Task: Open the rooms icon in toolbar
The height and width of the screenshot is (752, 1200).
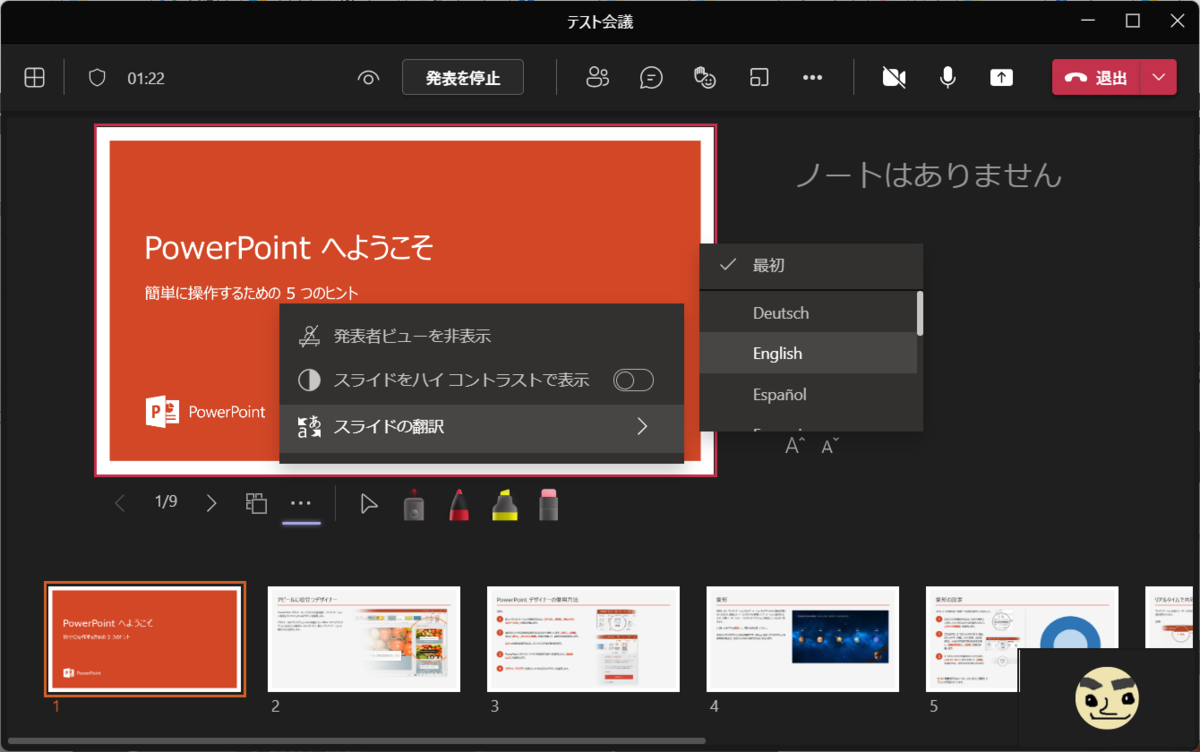Action: (x=759, y=78)
